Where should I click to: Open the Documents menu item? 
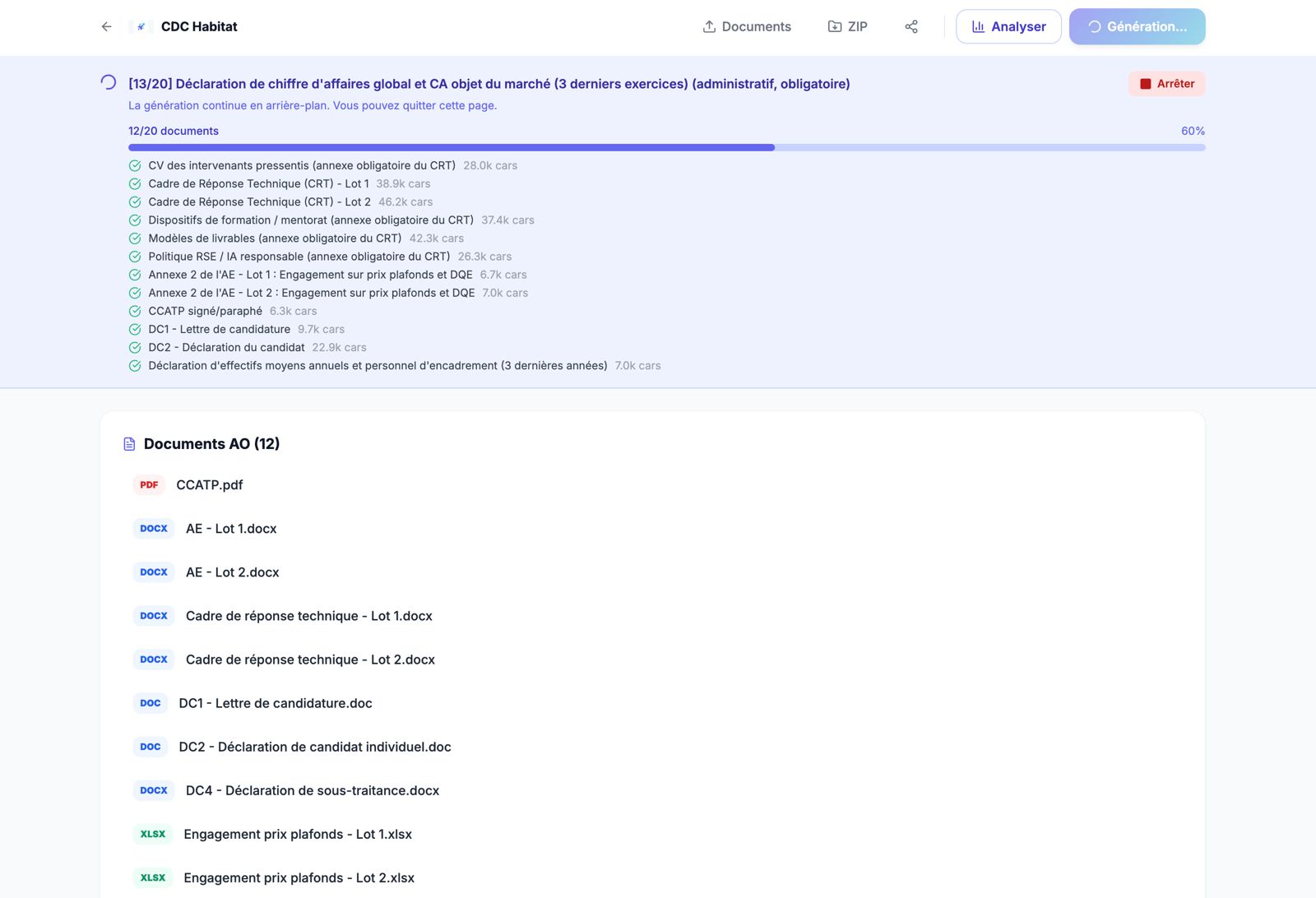coord(755,26)
